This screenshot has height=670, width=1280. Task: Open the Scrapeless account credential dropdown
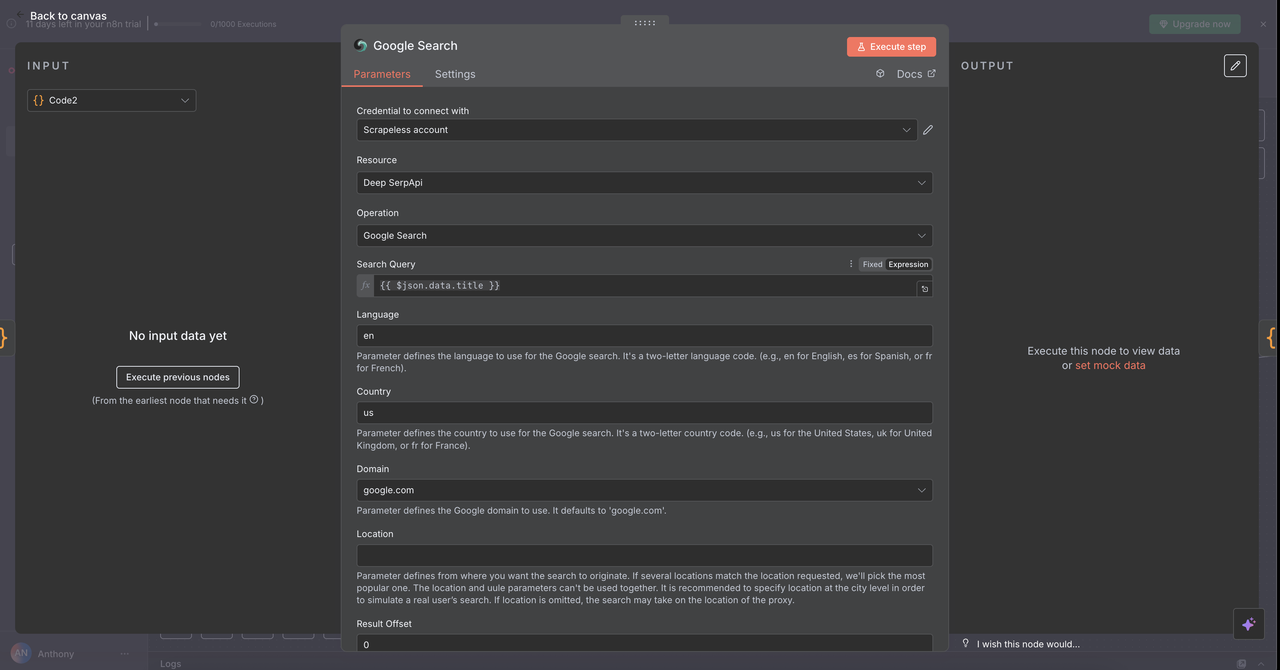click(x=637, y=130)
